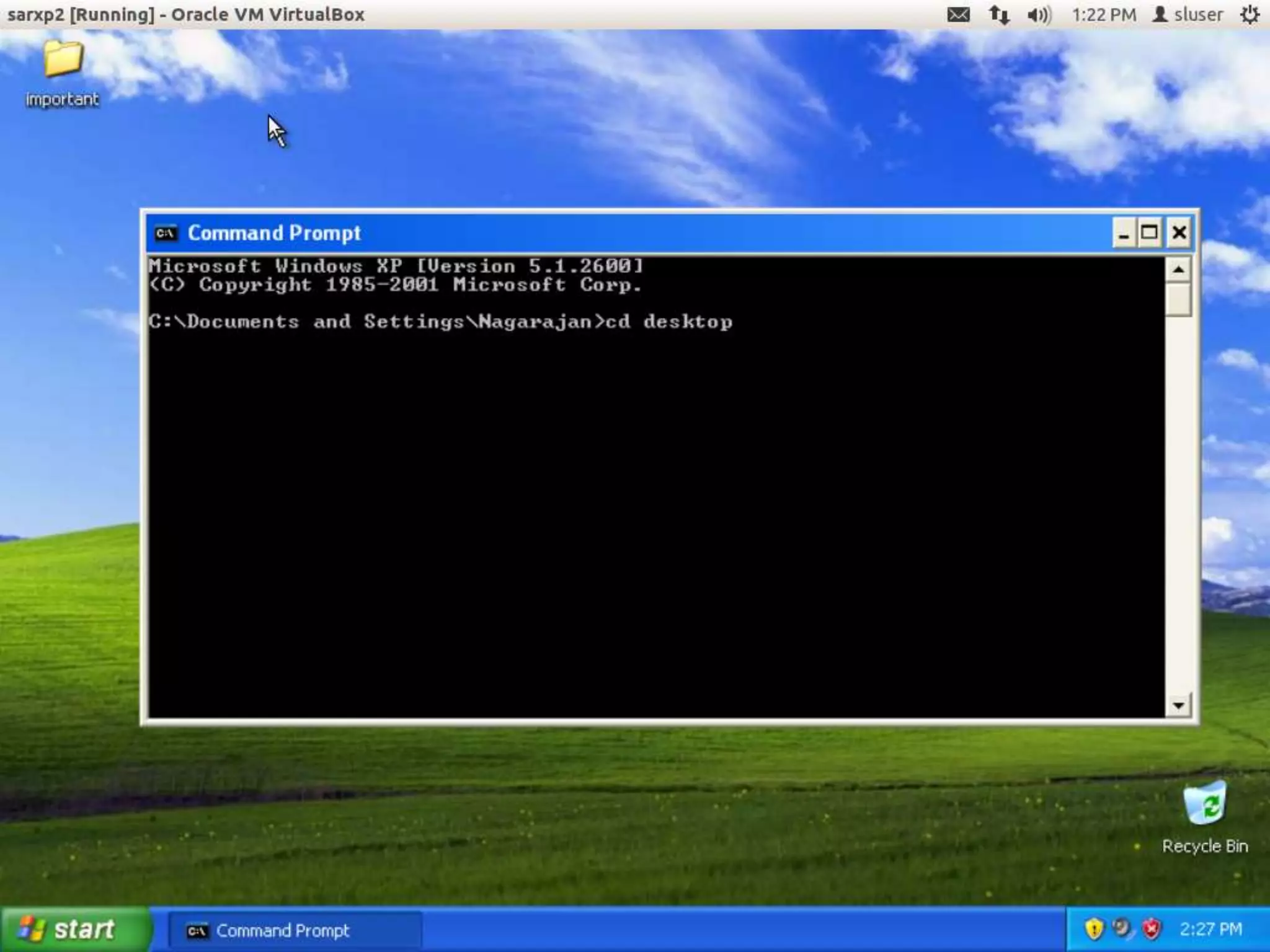Click the red security alert tray icon
The image size is (1270, 952).
1151,929
